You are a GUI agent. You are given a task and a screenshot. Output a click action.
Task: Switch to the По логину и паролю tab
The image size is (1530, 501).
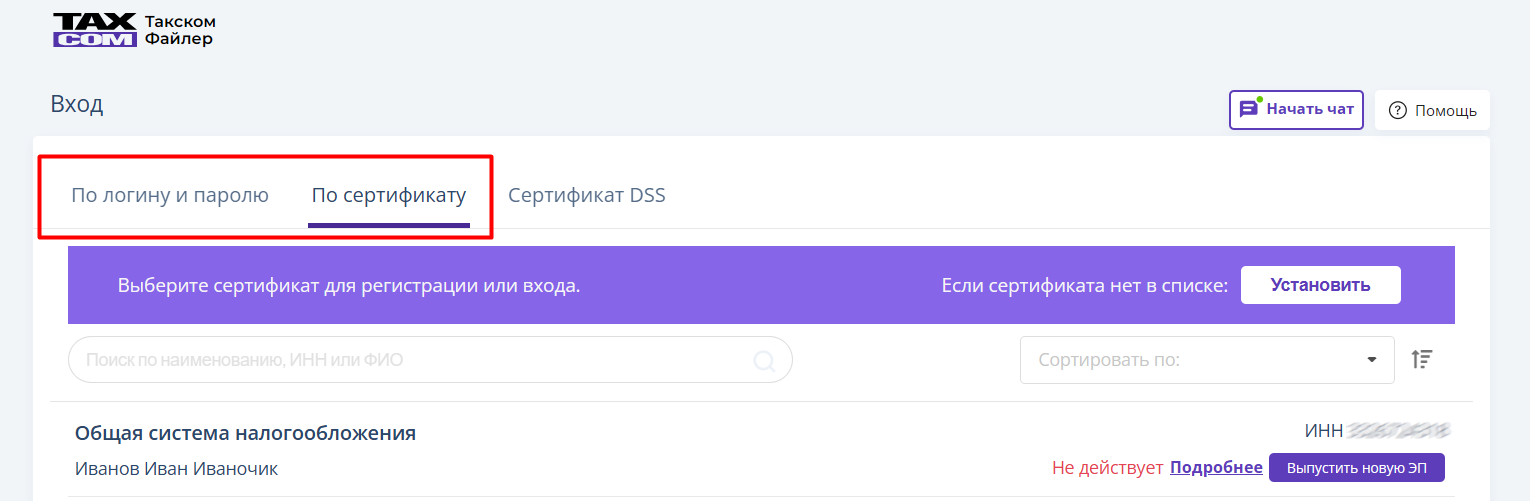[x=170, y=195]
